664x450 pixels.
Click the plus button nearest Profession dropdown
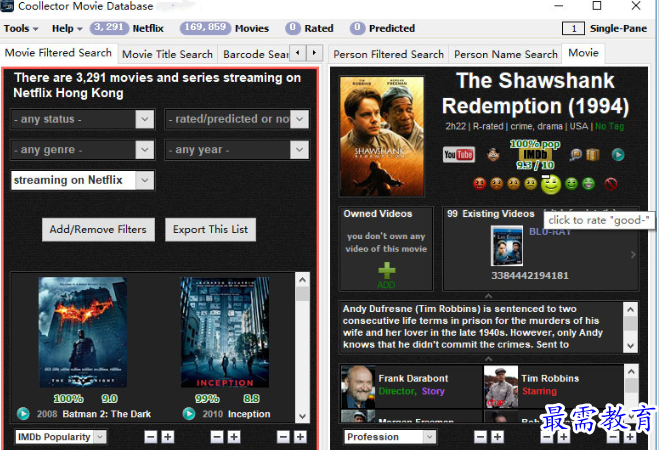(x=497, y=437)
